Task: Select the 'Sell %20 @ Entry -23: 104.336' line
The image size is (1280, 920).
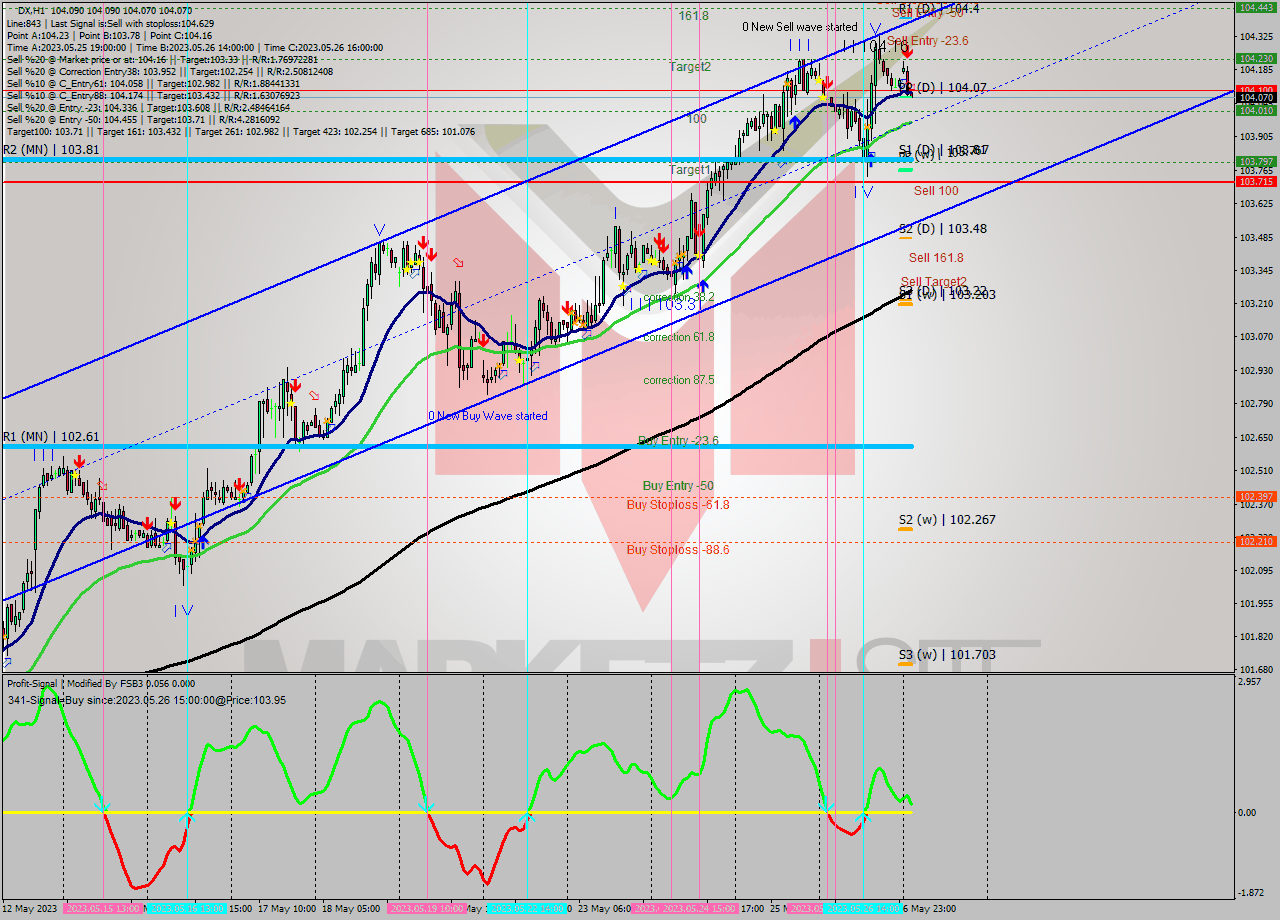Action: (x=149, y=107)
